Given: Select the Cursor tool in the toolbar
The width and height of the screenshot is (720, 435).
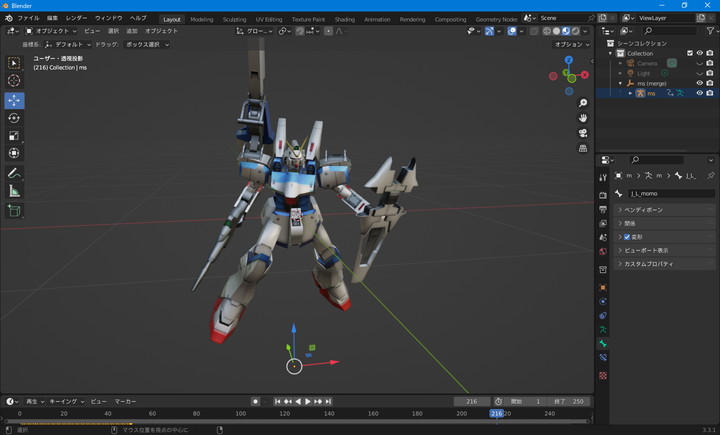Looking at the screenshot, I should click(x=14, y=81).
